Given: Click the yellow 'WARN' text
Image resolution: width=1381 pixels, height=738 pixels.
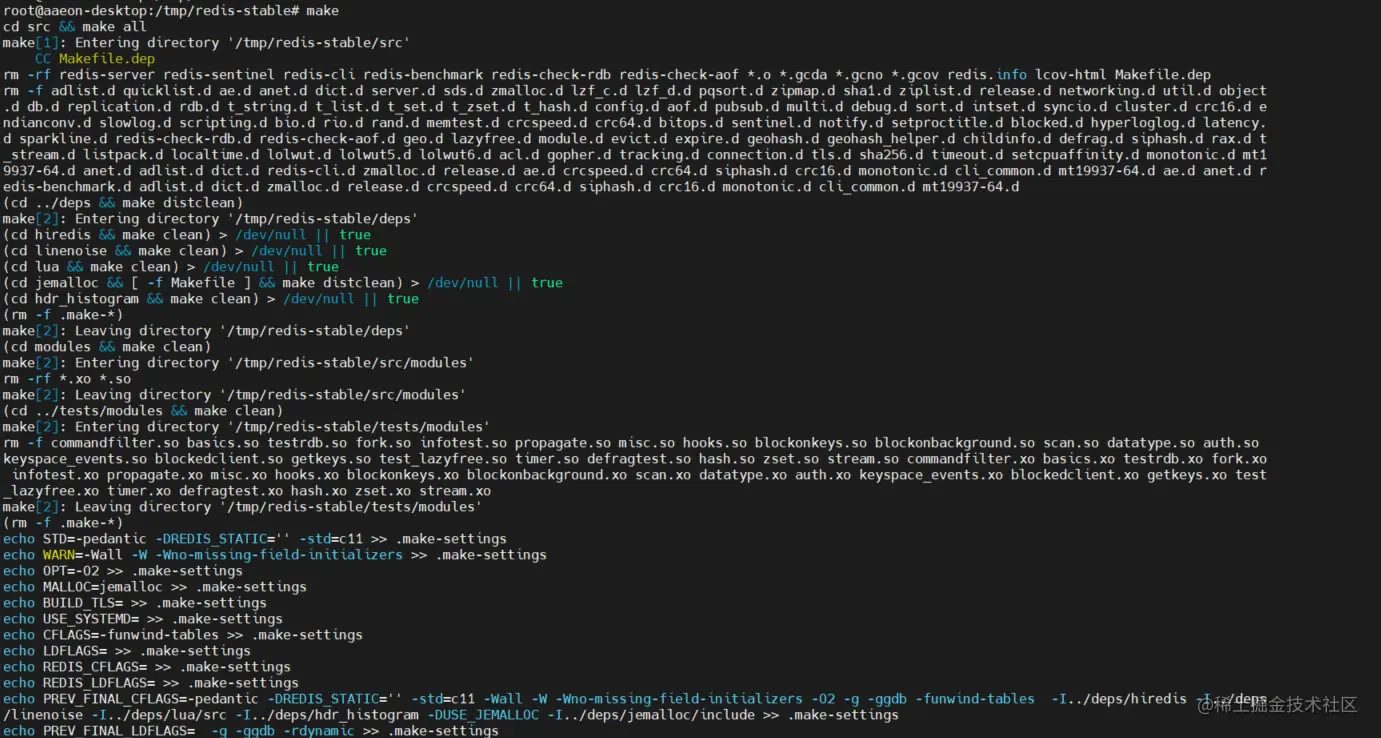Looking at the screenshot, I should click(58, 555).
